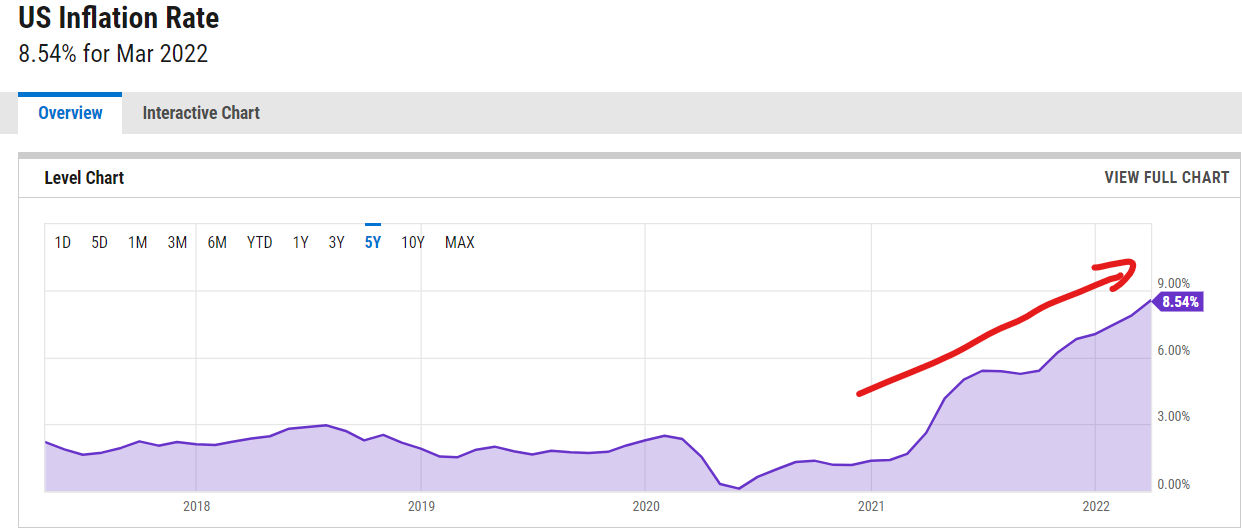Switch chart to YTD range
This screenshot has width=1242, height=532.
(259, 242)
